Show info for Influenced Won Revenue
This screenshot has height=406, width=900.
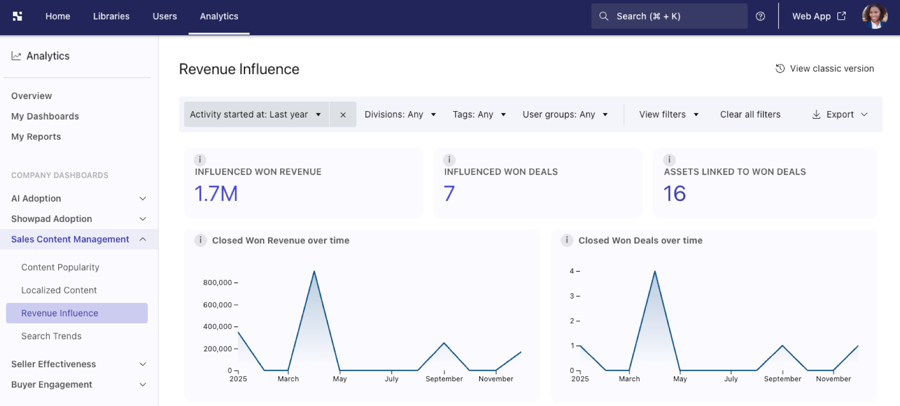pyautogui.click(x=200, y=160)
